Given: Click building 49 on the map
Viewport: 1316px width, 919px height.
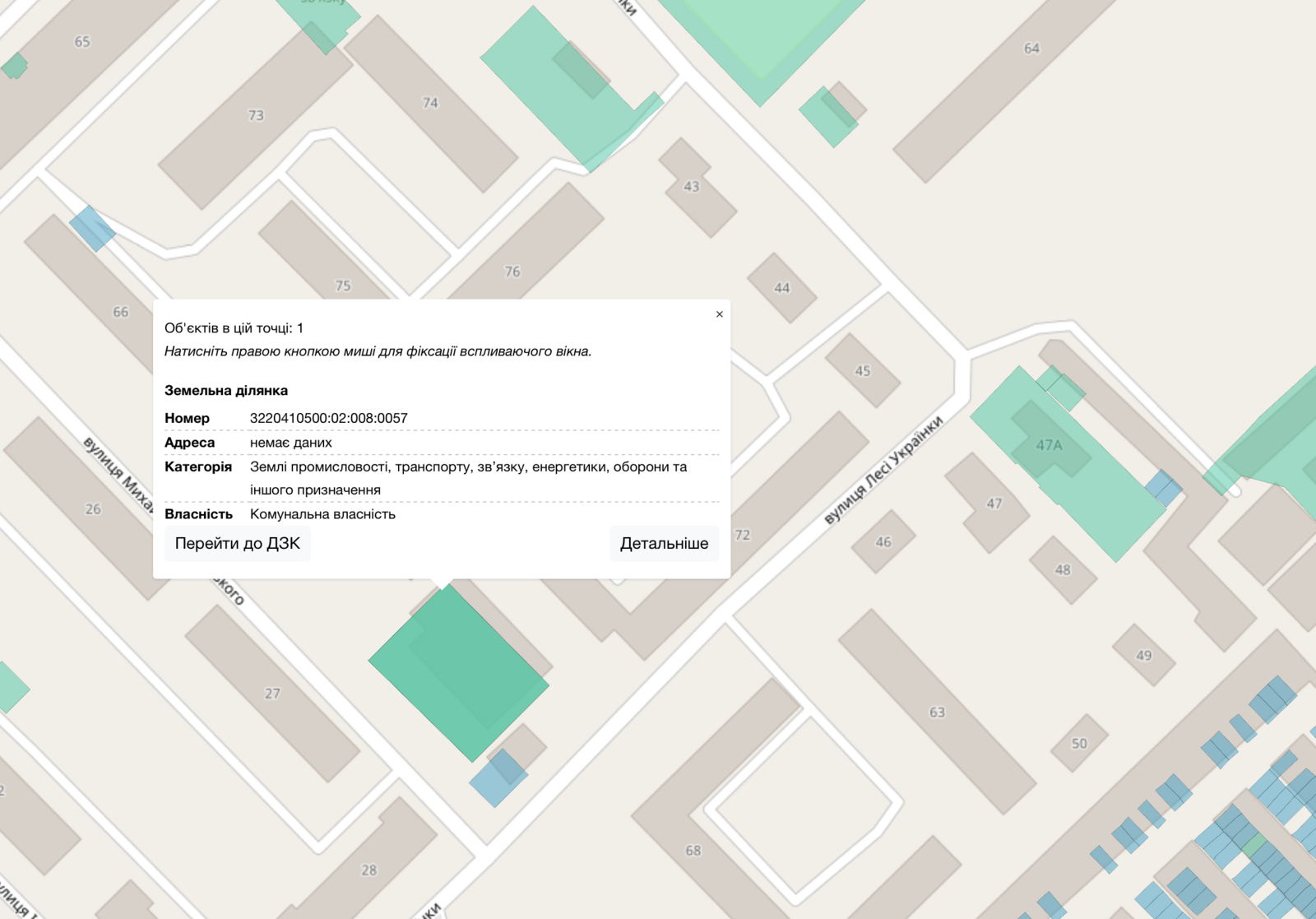Looking at the screenshot, I should pos(1143,656).
